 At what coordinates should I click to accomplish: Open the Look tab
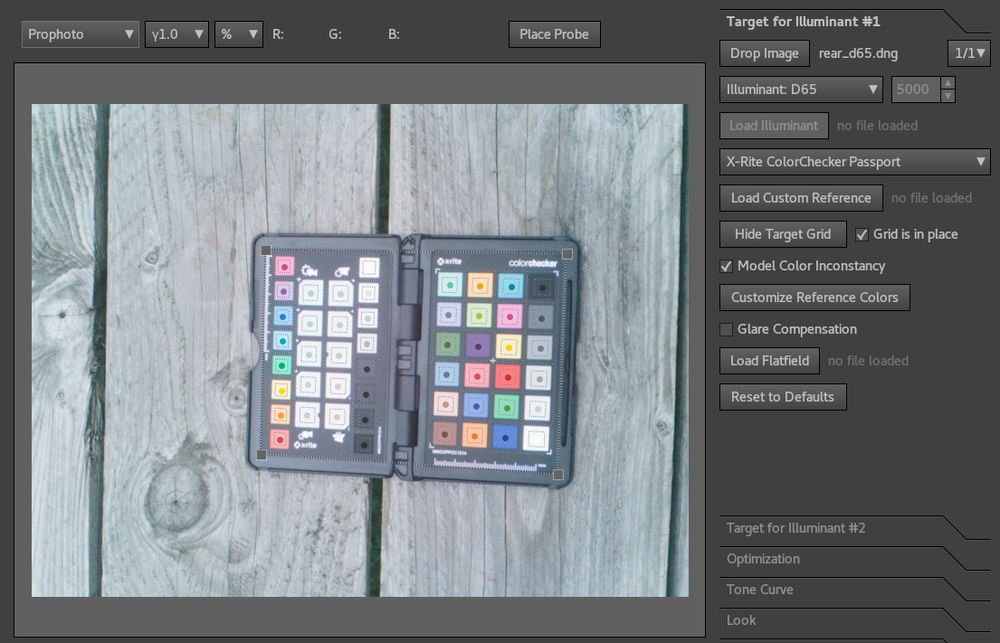point(741,620)
